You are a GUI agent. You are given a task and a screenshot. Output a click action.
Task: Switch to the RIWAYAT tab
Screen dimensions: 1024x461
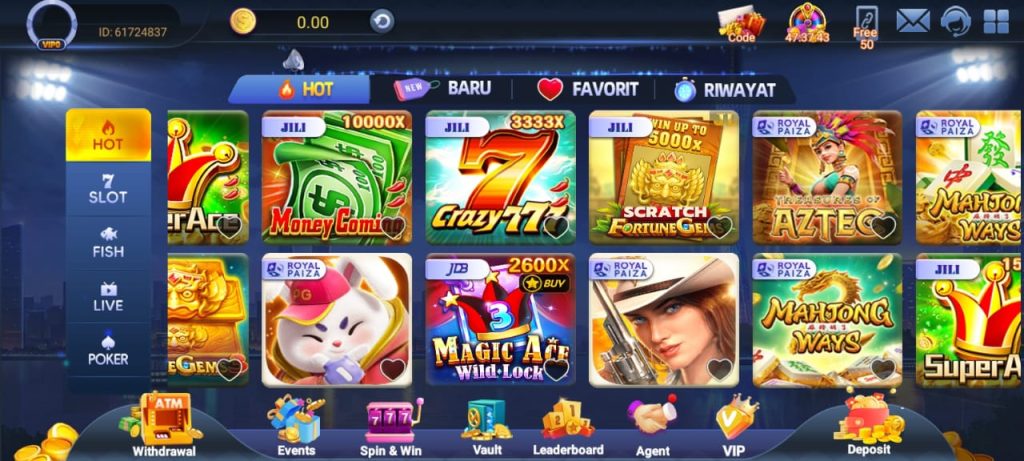point(725,89)
